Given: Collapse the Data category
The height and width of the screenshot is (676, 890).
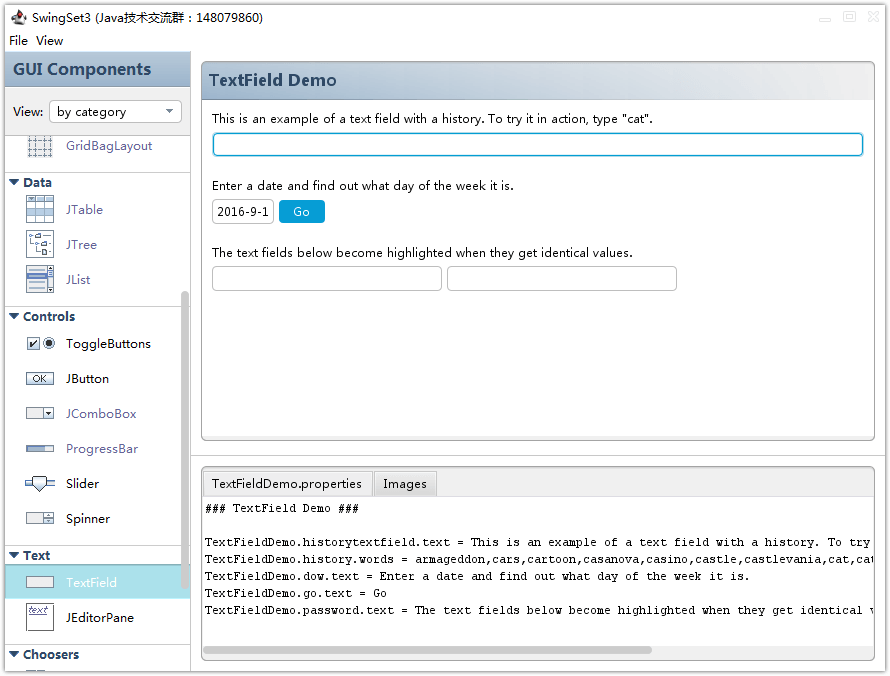Looking at the screenshot, I should coord(14,182).
